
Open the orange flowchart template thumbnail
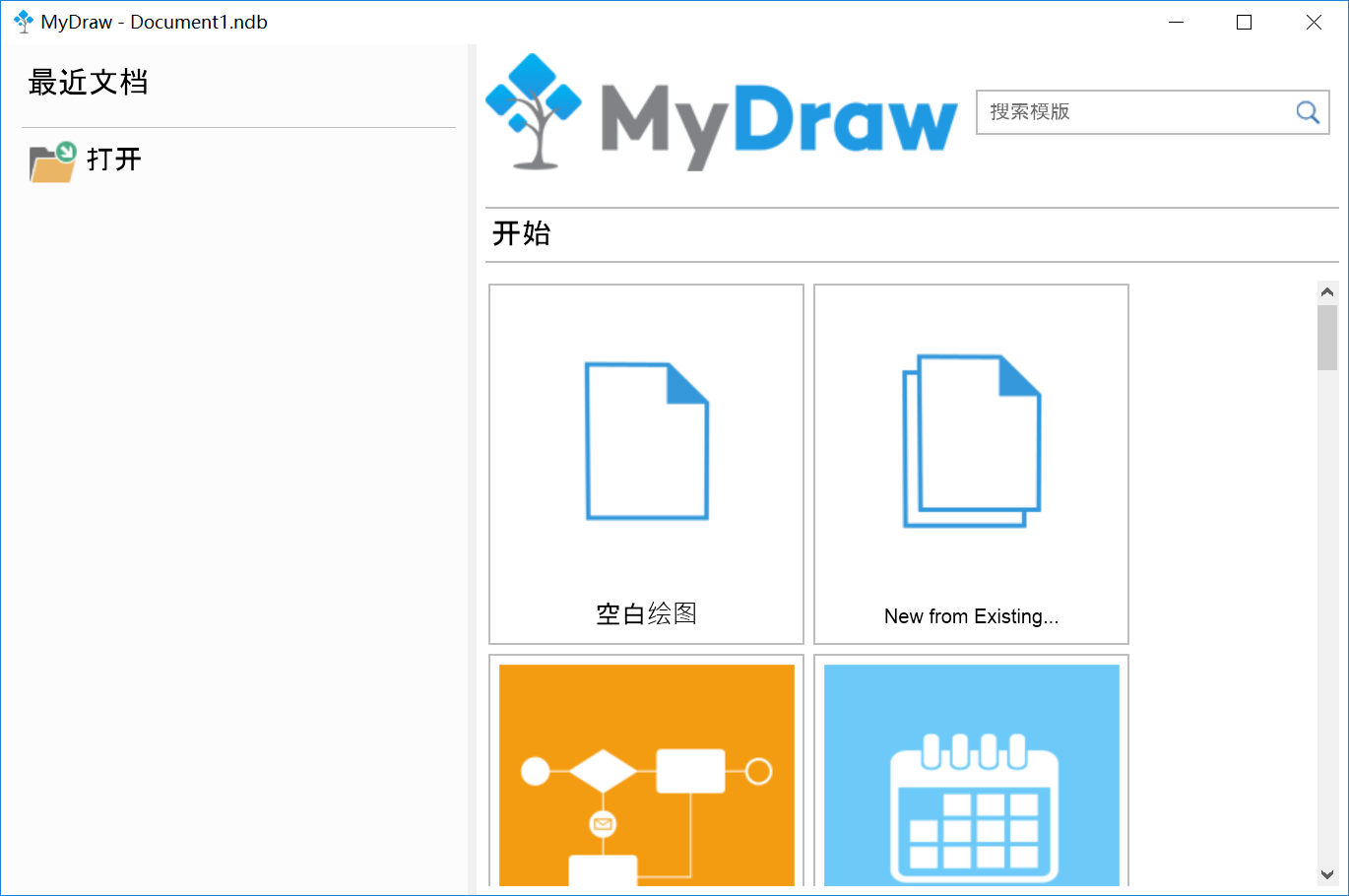pyautogui.click(x=647, y=775)
